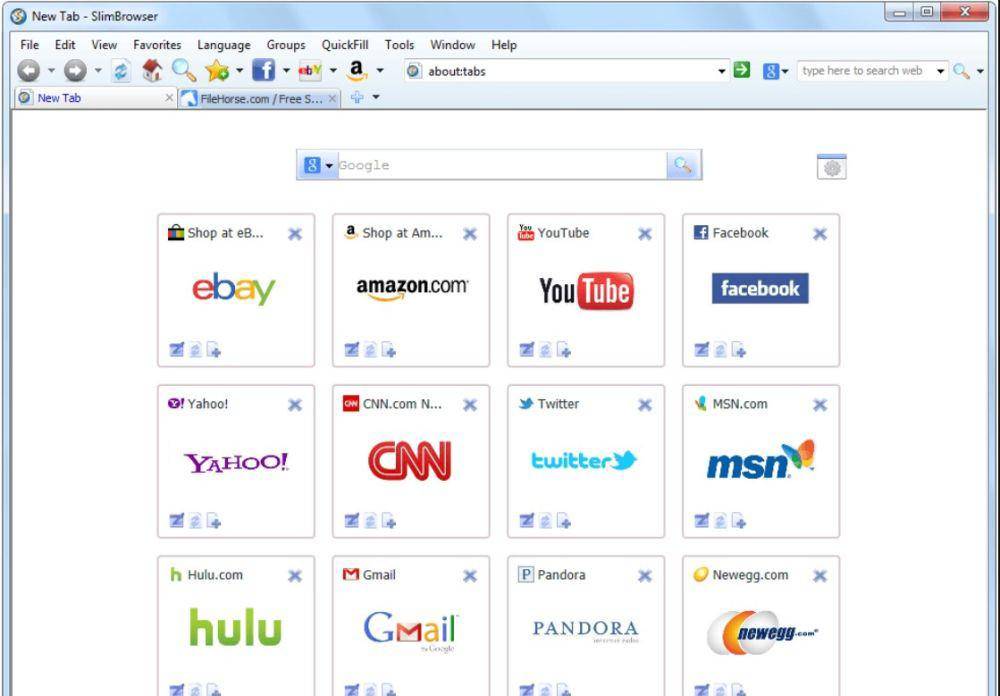
Task: Open the Language menu
Action: [x=224, y=45]
